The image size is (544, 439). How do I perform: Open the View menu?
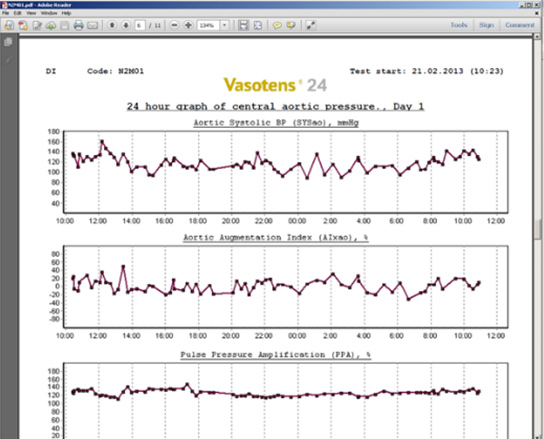[31, 13]
